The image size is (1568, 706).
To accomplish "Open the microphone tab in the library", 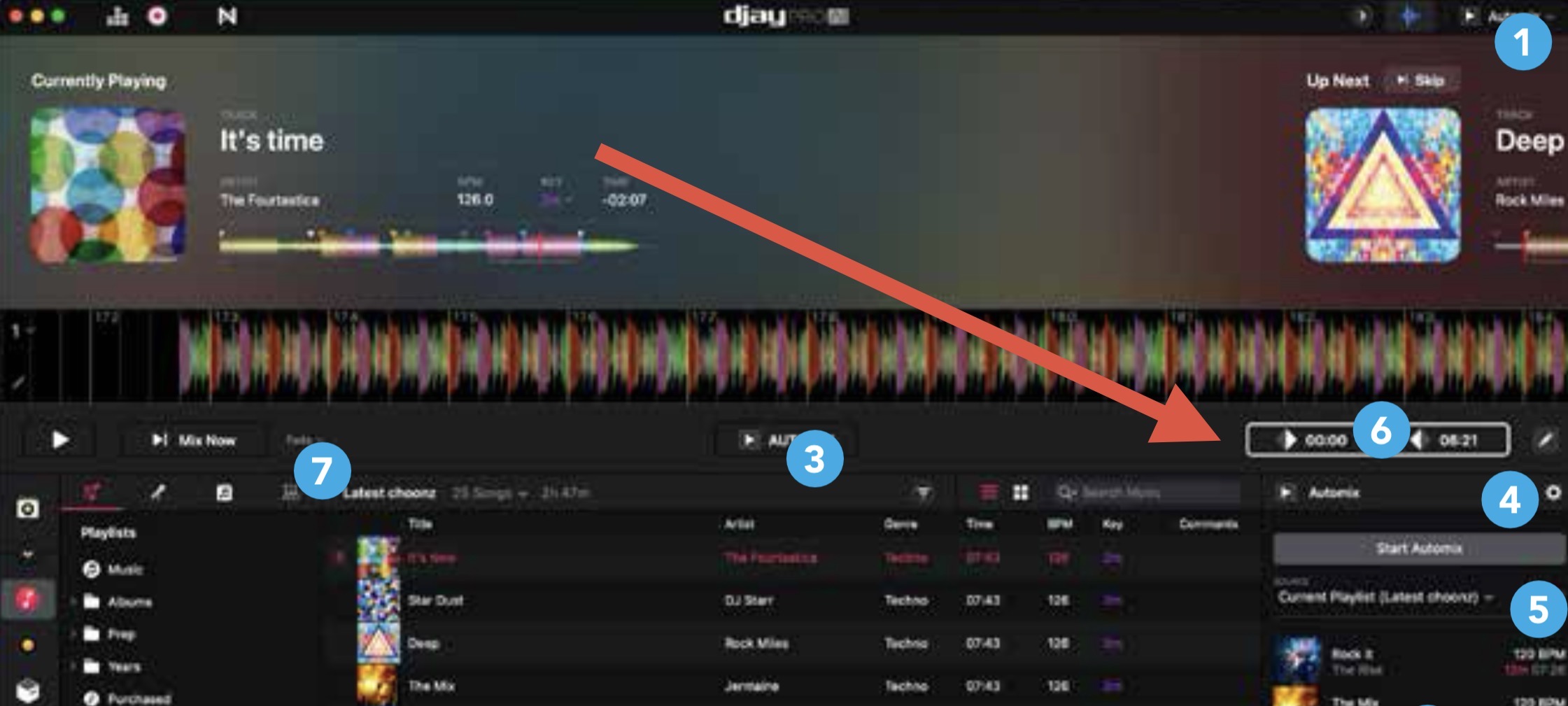I will click(x=158, y=493).
